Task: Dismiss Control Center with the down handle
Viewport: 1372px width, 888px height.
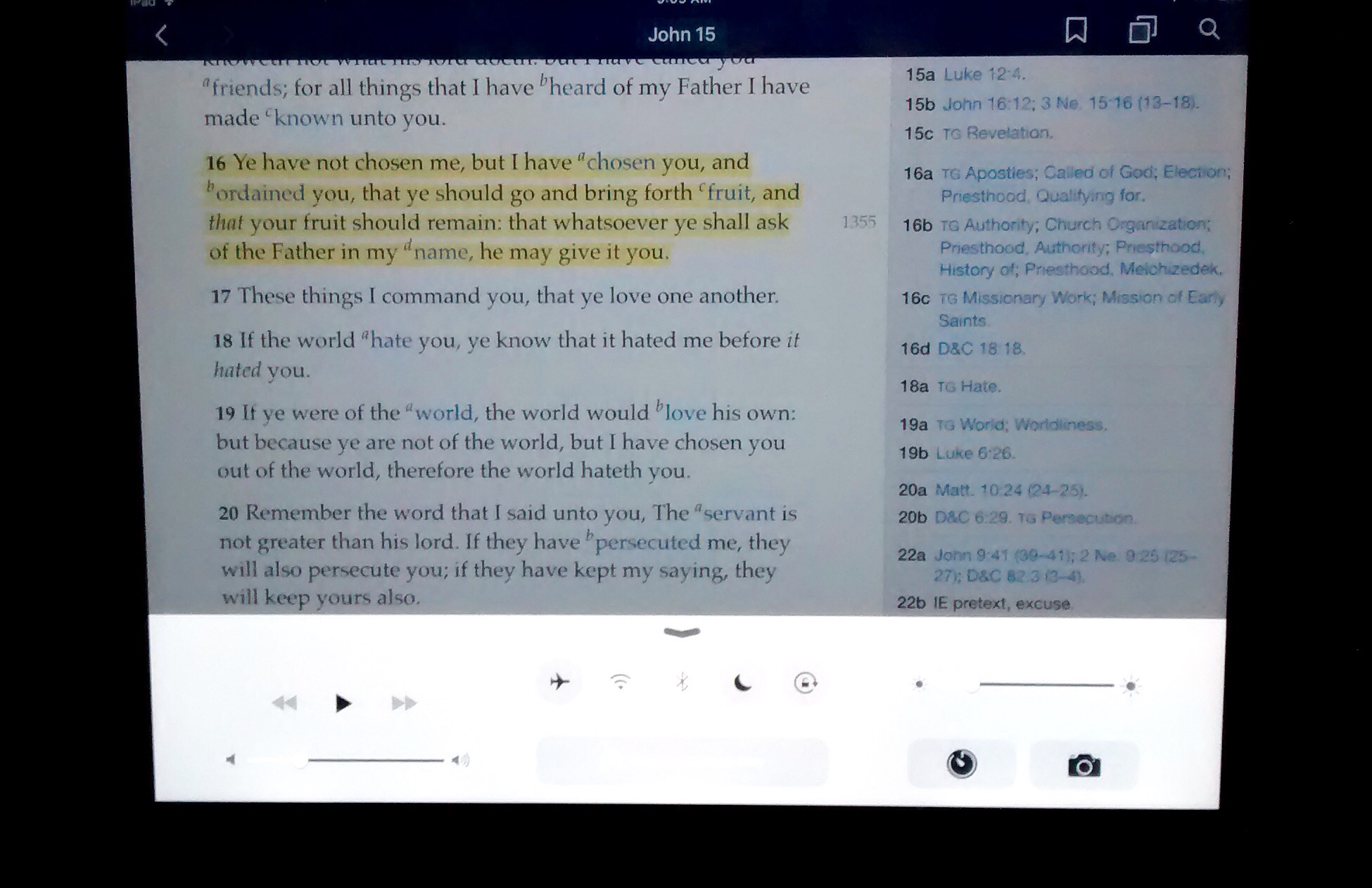Action: pos(682,632)
